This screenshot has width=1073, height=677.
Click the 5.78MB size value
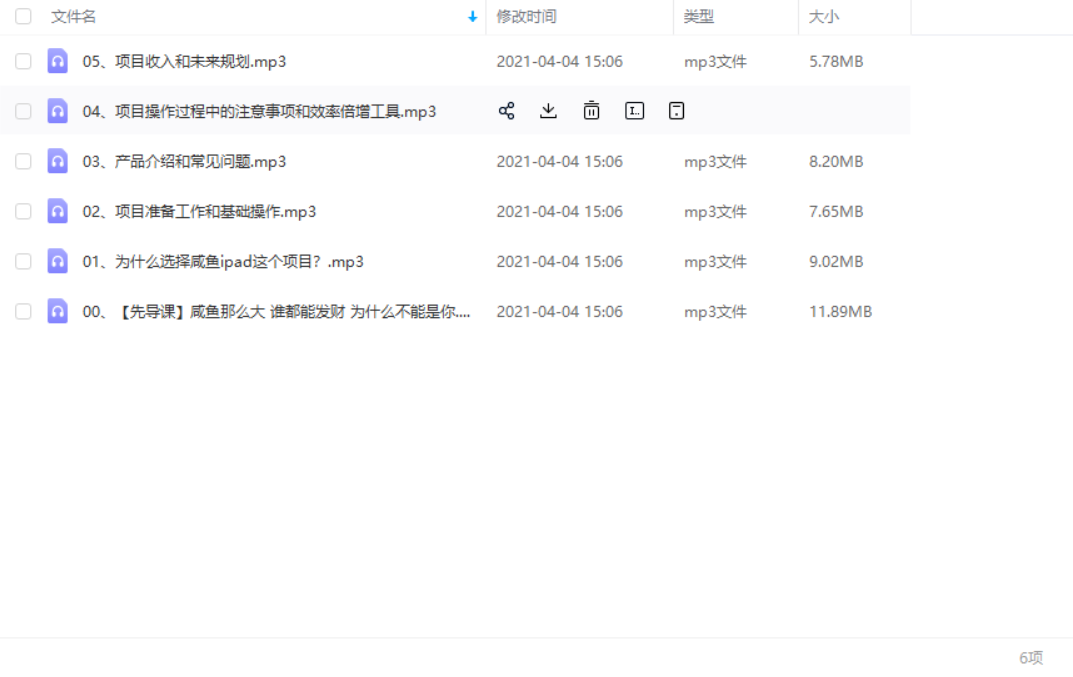point(836,62)
